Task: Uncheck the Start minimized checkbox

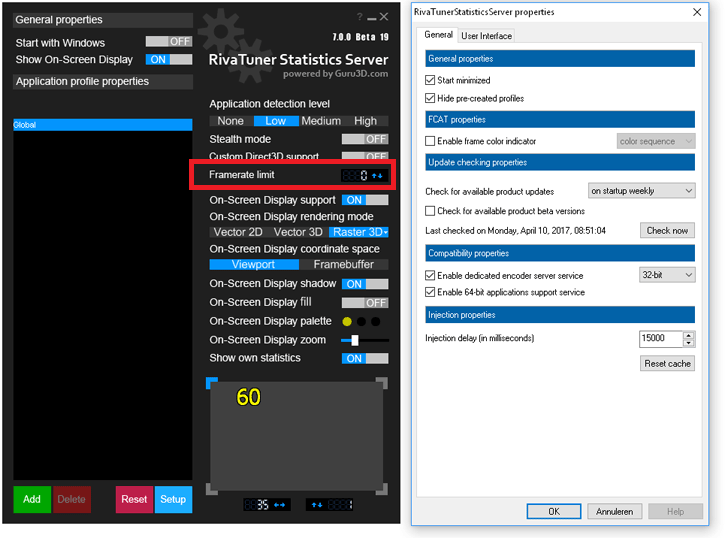Action: (x=430, y=80)
